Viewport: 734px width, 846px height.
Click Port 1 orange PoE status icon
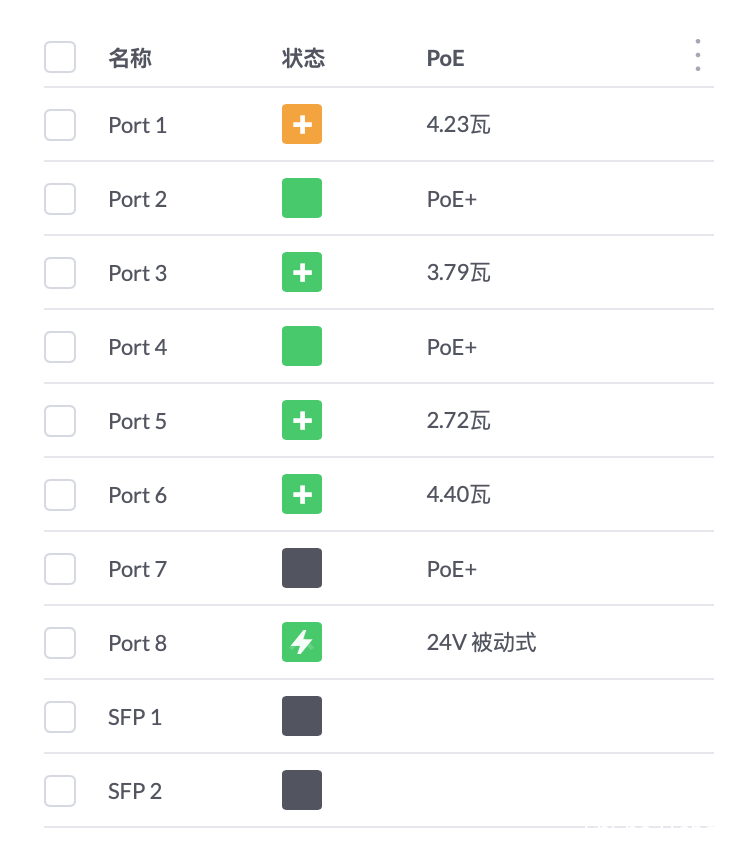302,124
